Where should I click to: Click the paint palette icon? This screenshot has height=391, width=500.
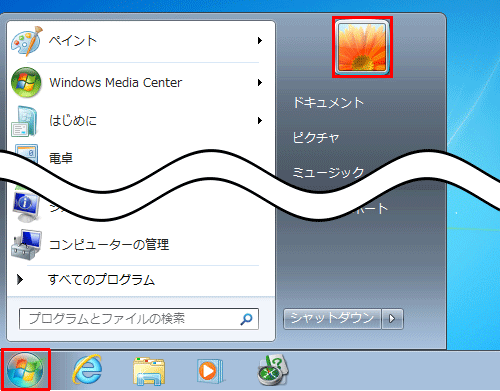[27, 41]
